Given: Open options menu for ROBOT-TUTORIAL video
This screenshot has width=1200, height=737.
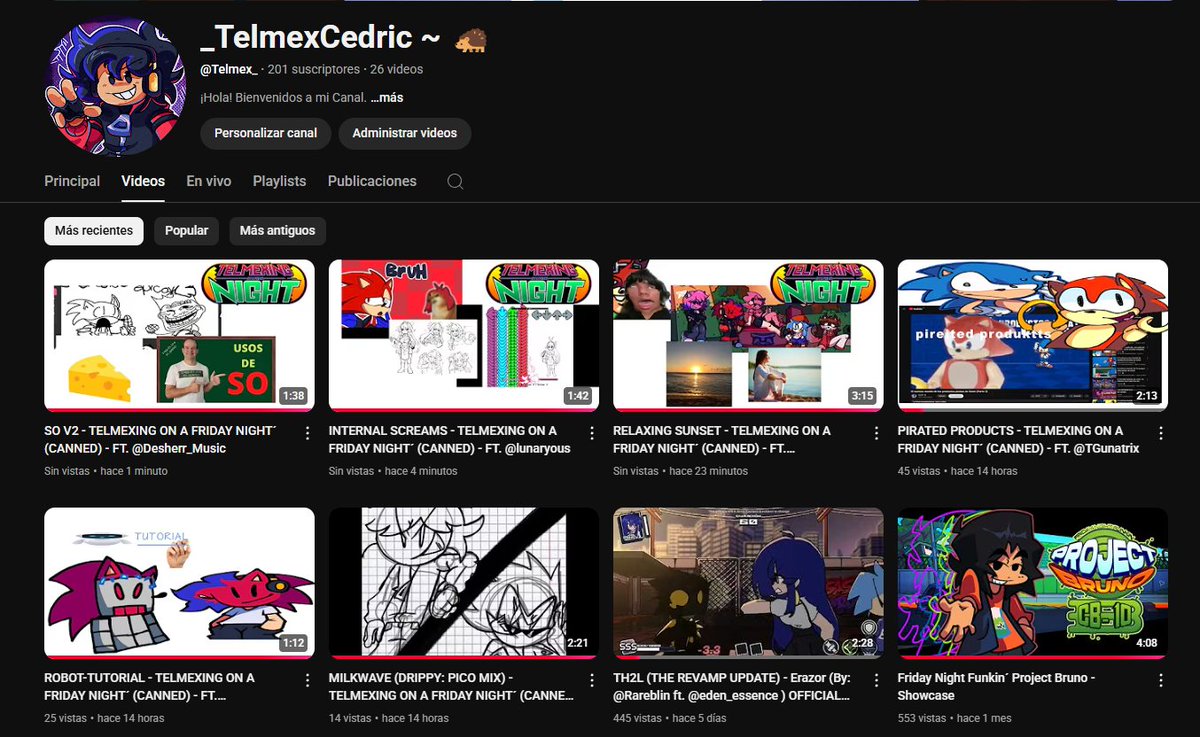Looking at the screenshot, I should click(x=308, y=680).
